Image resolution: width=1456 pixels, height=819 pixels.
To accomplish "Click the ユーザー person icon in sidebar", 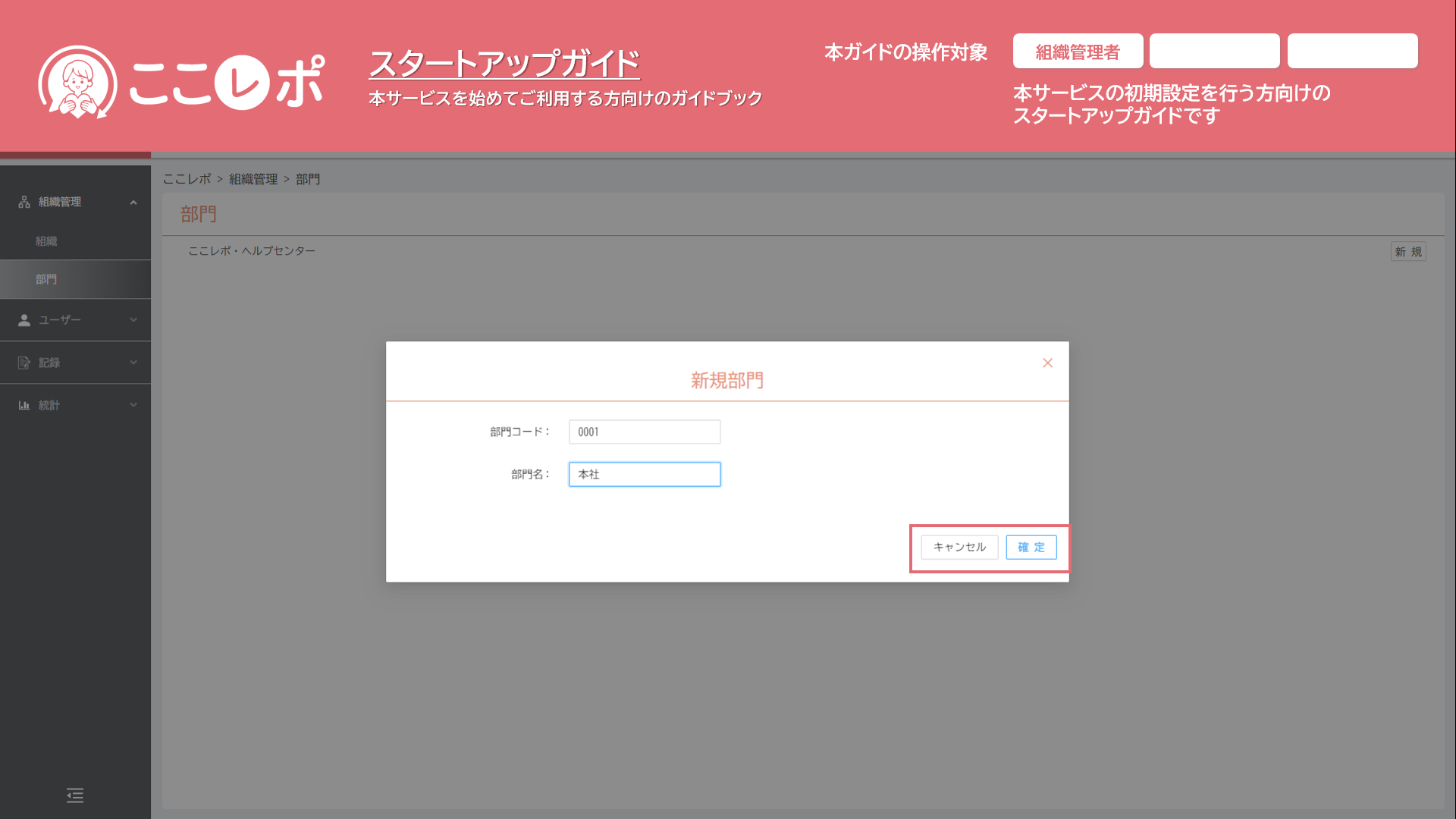I will click(24, 320).
